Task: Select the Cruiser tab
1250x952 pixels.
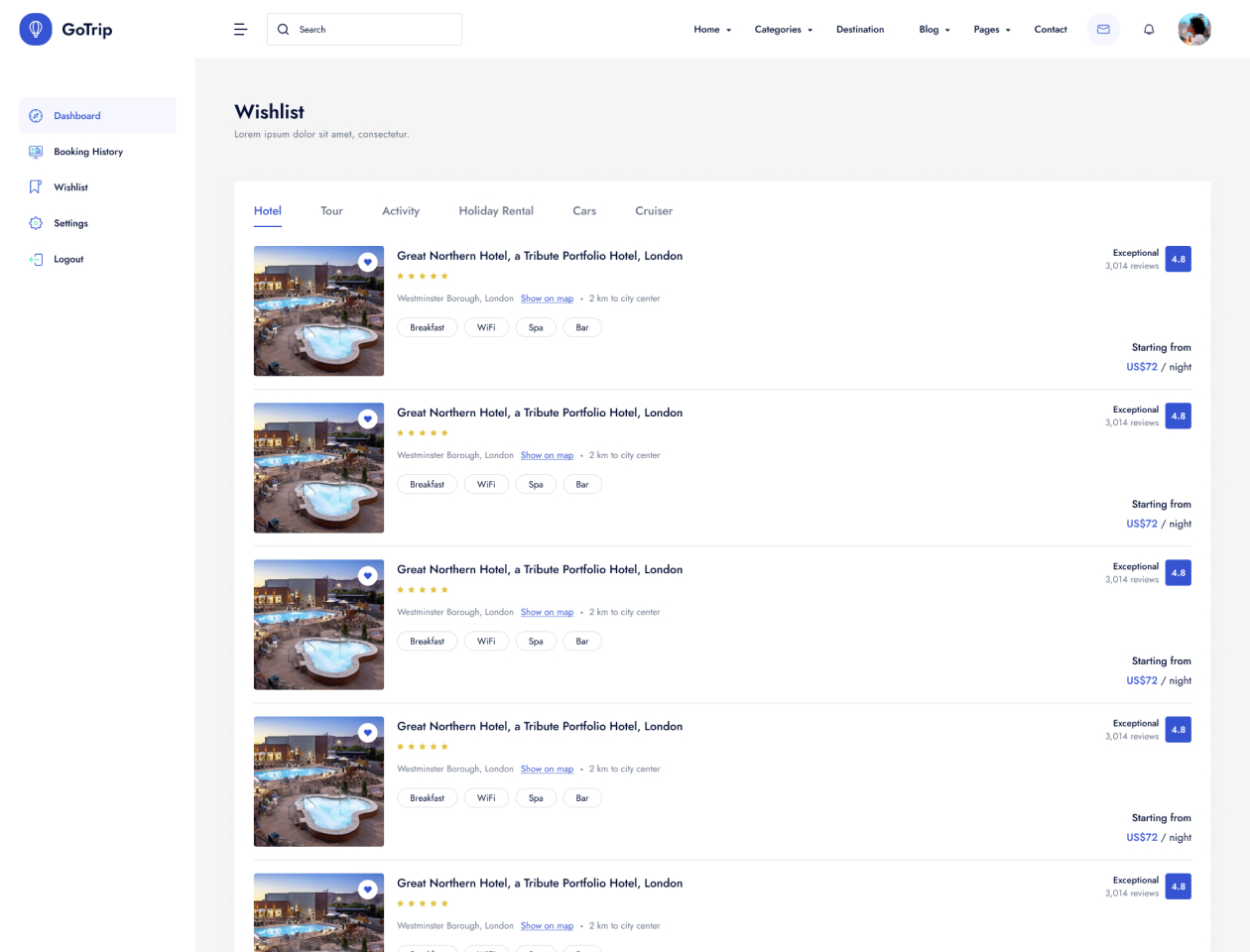Action: (x=654, y=210)
